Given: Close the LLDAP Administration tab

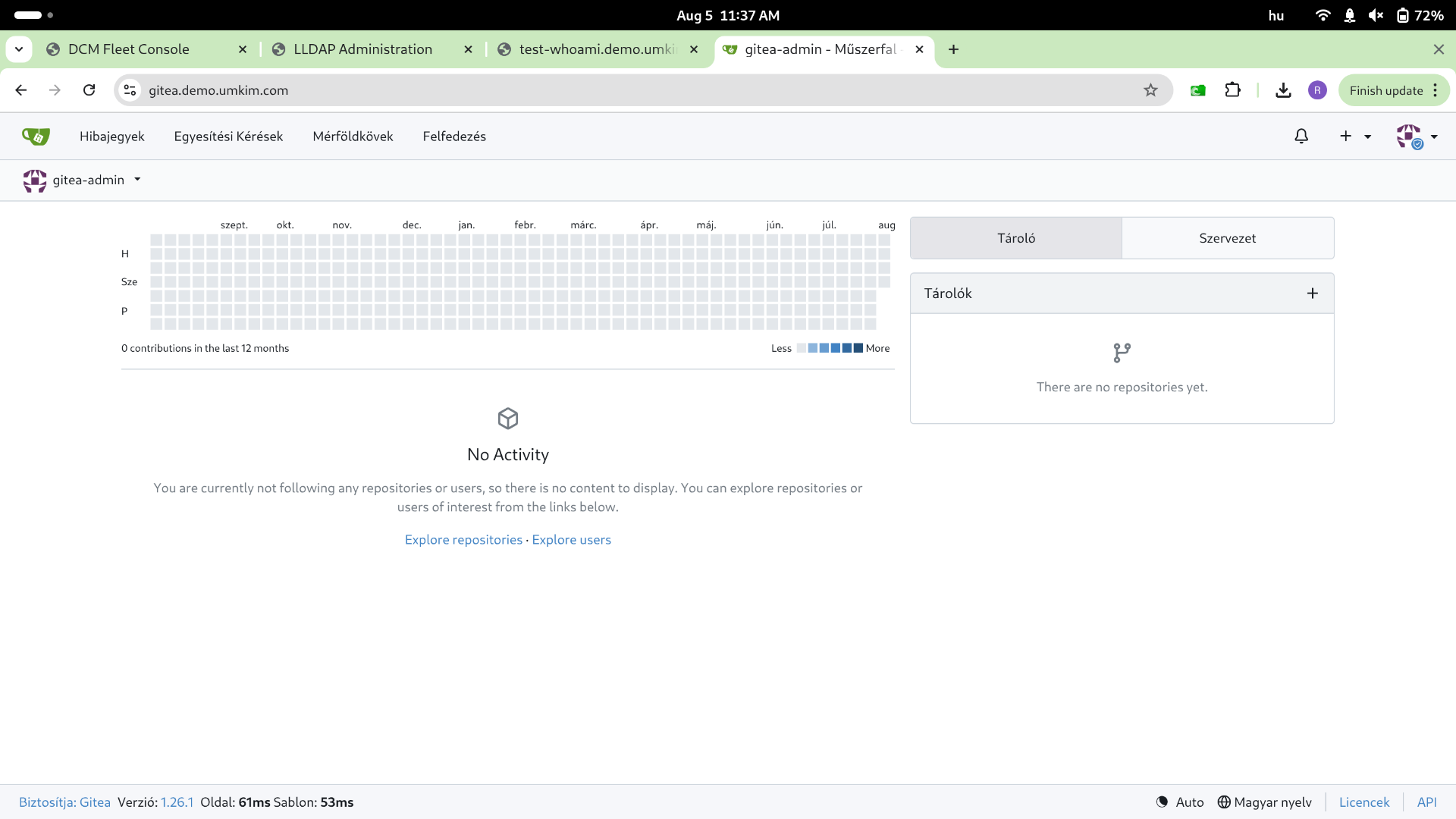Looking at the screenshot, I should coord(468,49).
